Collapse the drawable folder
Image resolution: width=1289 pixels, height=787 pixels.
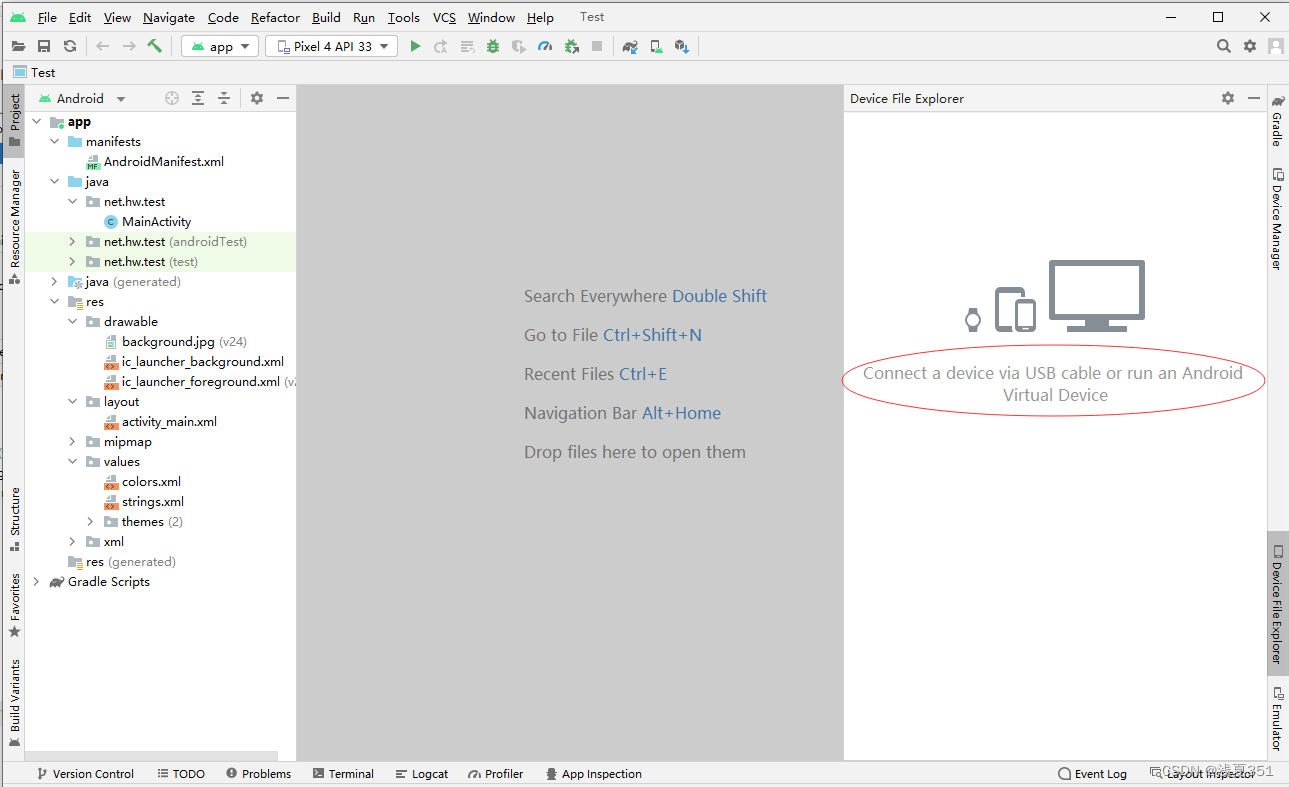pos(72,322)
